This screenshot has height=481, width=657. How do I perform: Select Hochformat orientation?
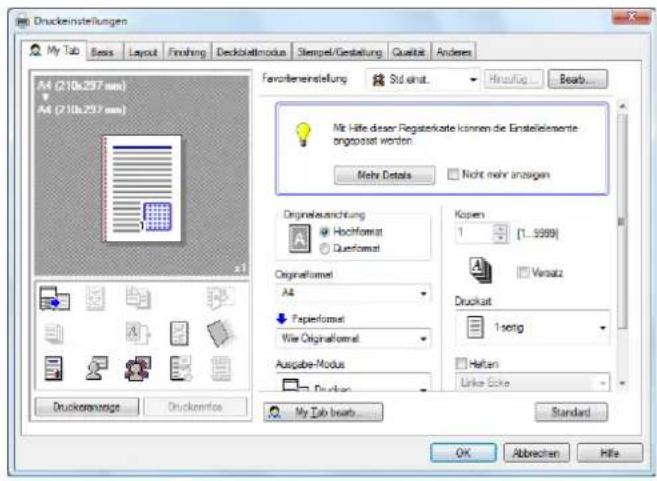[x=325, y=232]
